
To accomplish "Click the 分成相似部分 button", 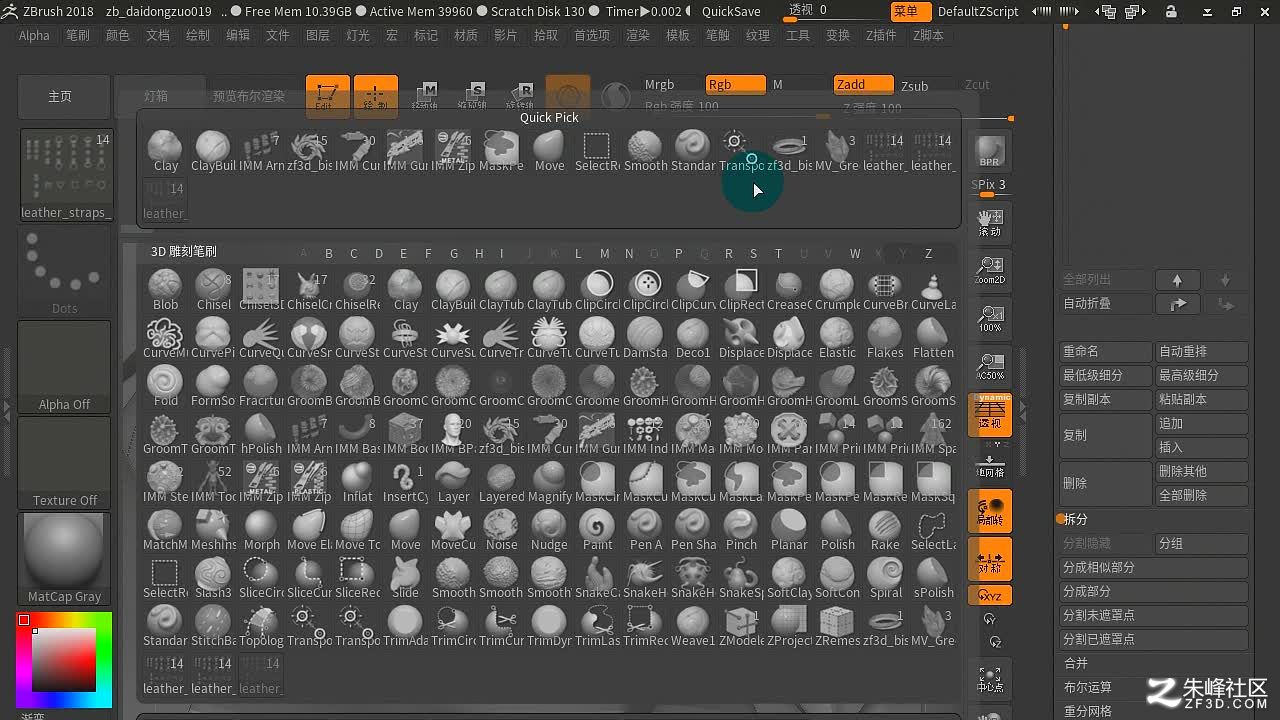I will (x=1154, y=567).
